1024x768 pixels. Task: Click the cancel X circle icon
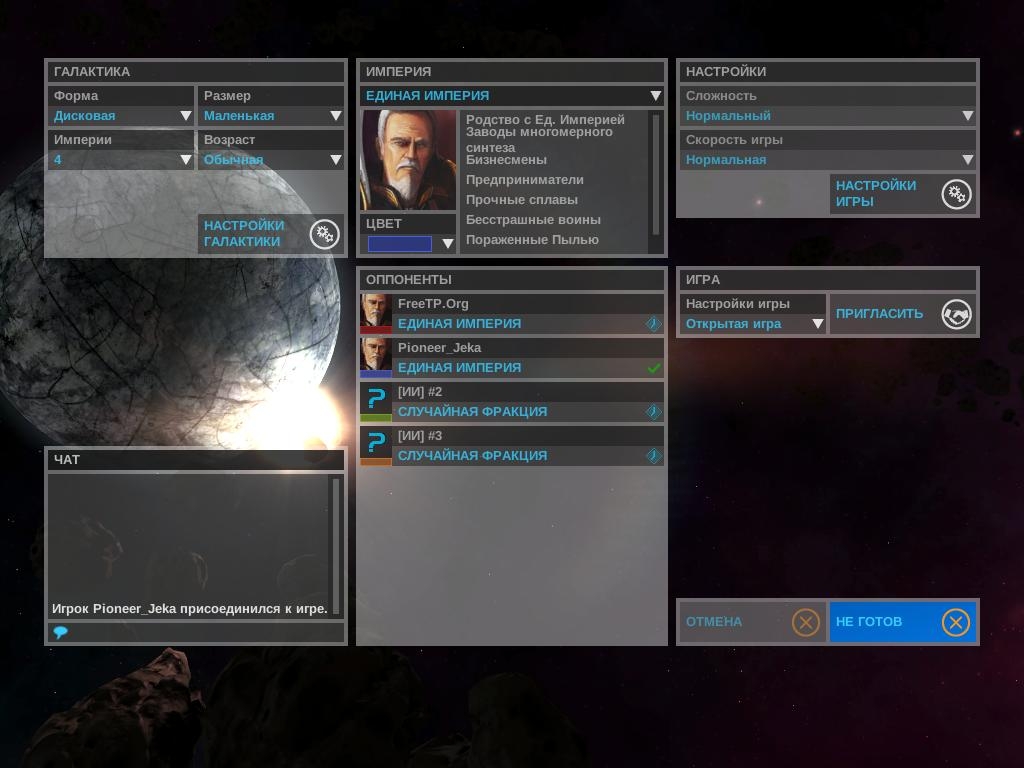coord(805,622)
